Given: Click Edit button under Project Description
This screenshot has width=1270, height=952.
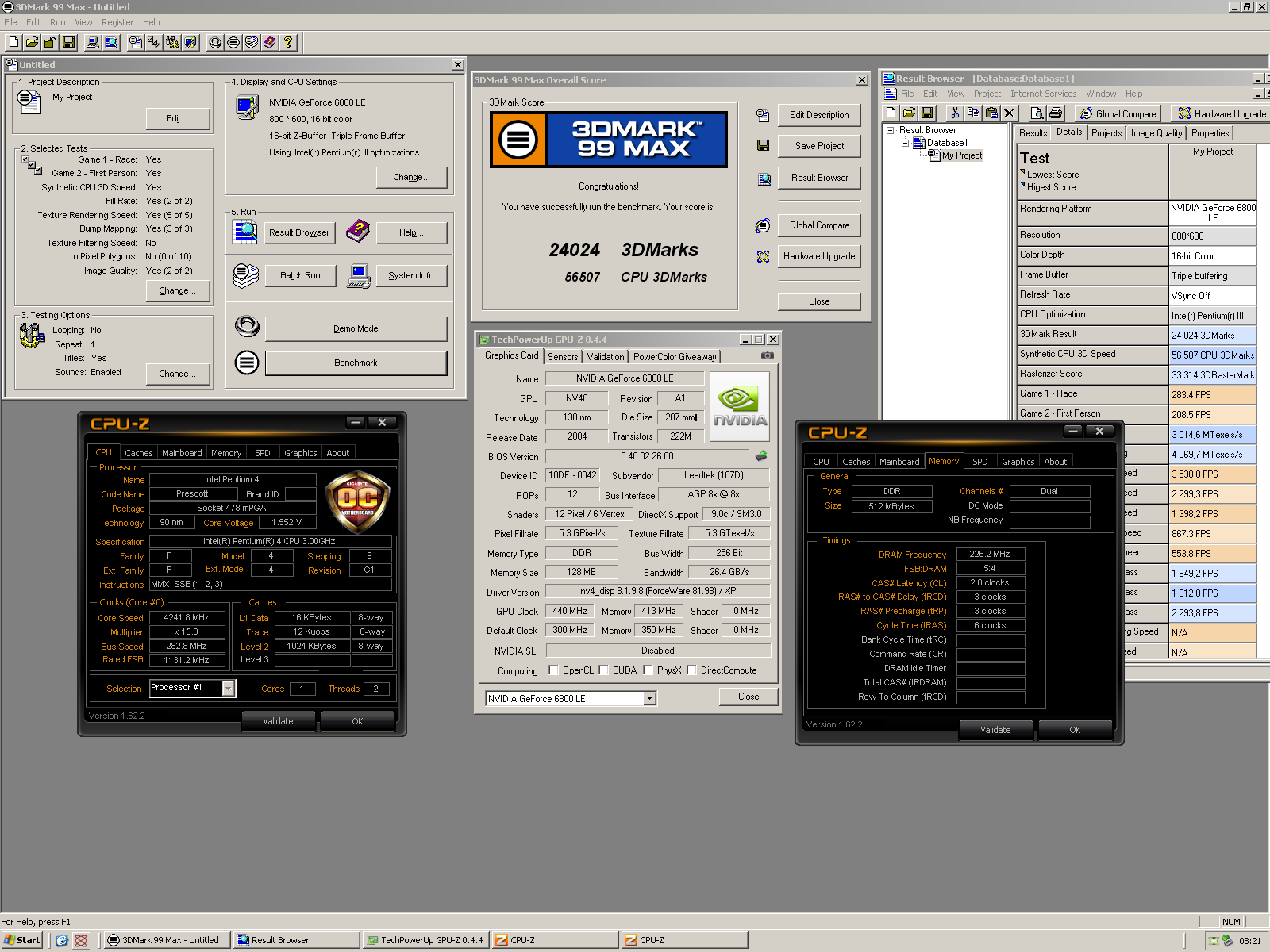Looking at the screenshot, I should [178, 118].
